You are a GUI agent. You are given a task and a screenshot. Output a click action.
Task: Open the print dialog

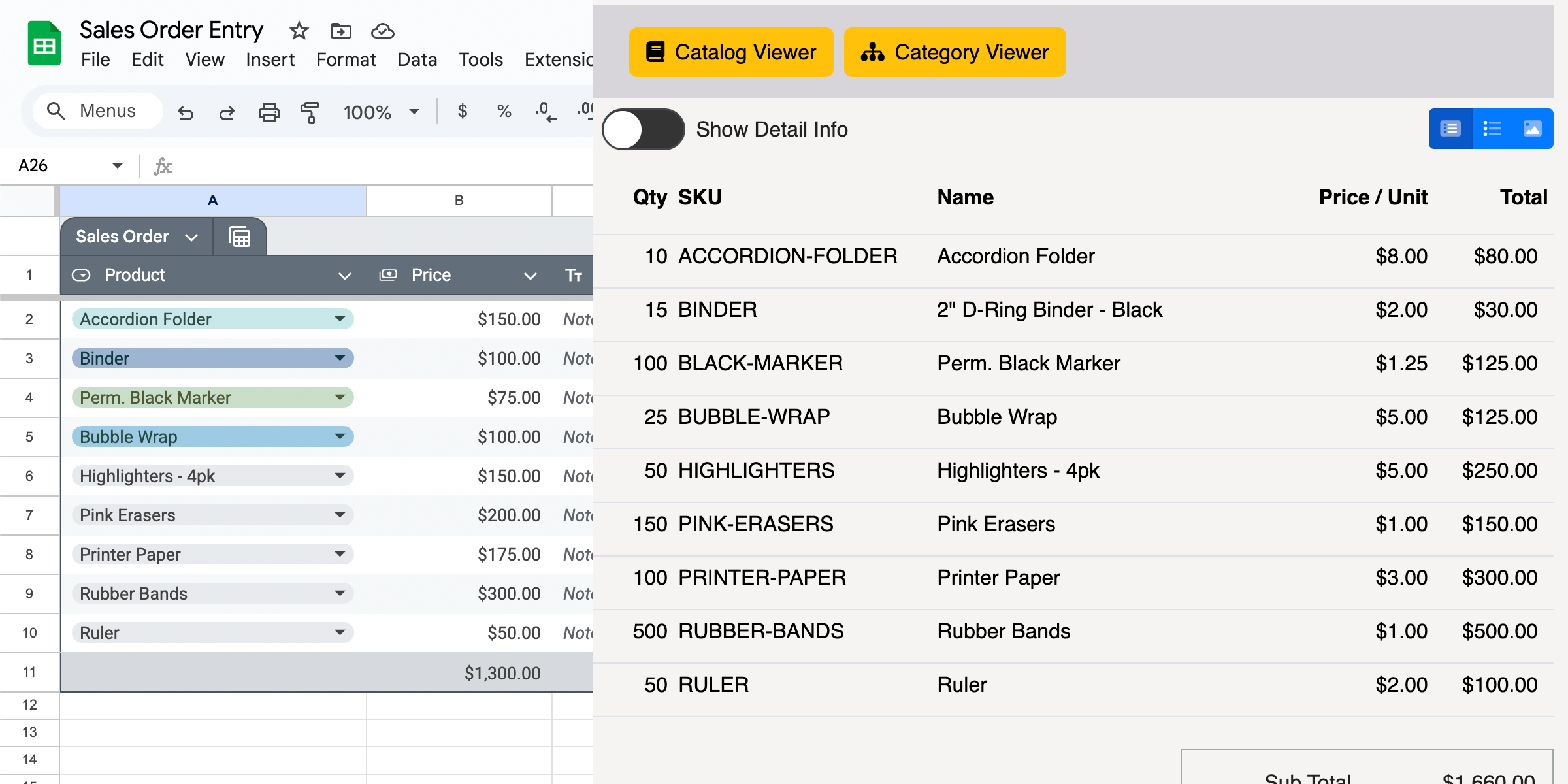[269, 112]
